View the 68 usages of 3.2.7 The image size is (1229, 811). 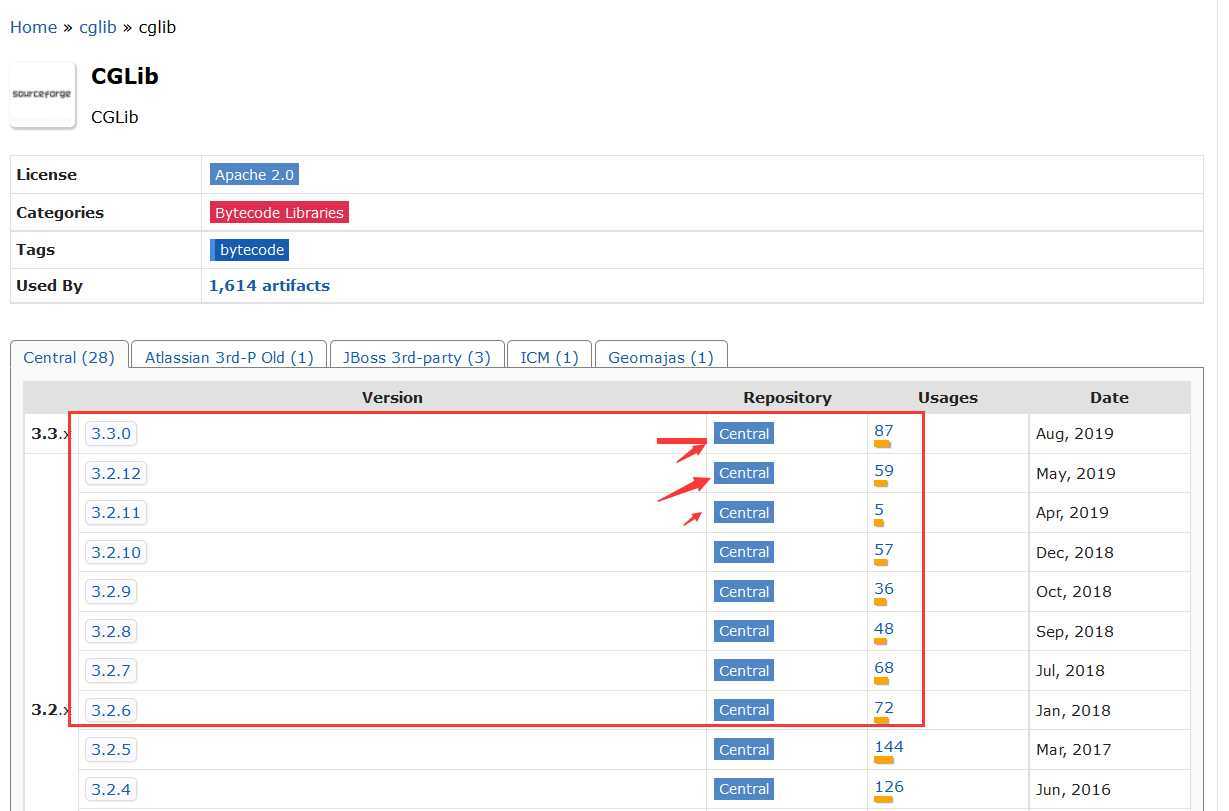pyautogui.click(x=883, y=668)
